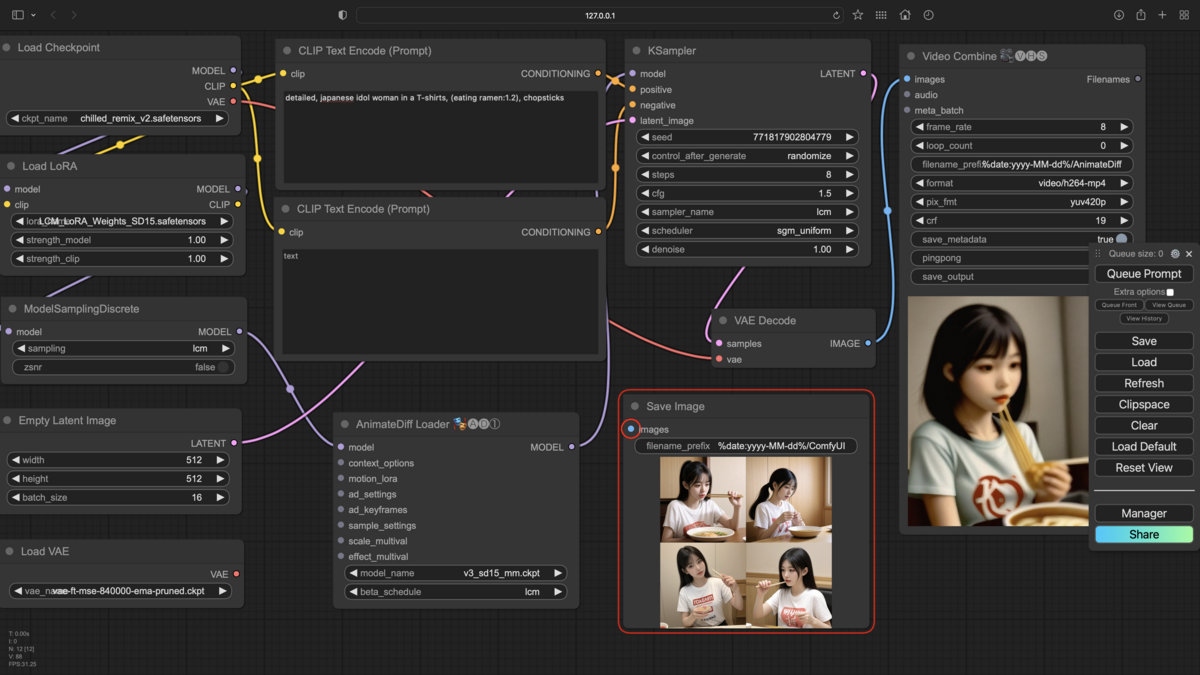This screenshot has height=675, width=1200.
Task: Increase batch_size with right arrow
Action: (220, 497)
